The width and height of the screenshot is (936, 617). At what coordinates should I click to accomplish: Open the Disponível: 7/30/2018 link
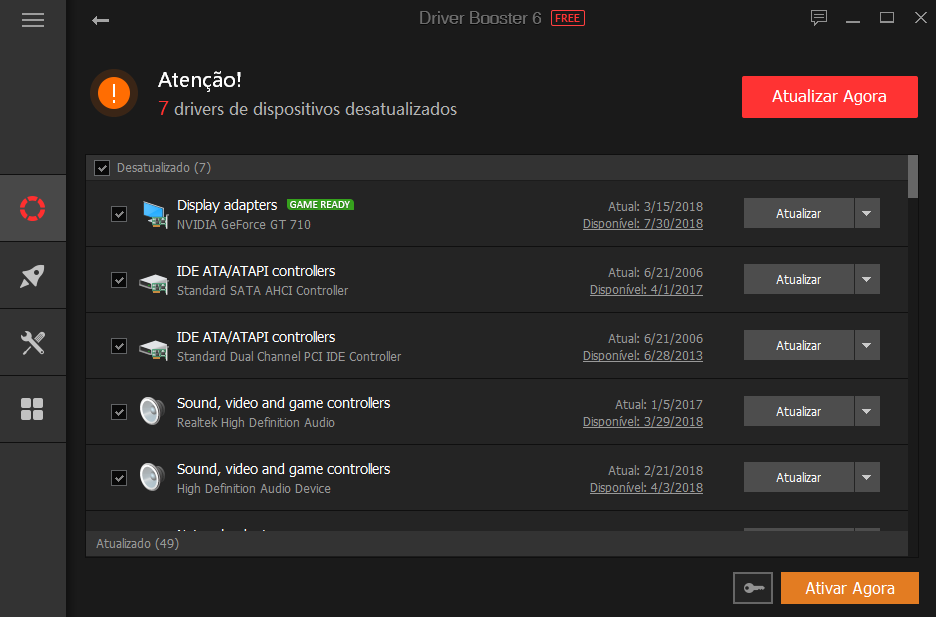point(643,224)
